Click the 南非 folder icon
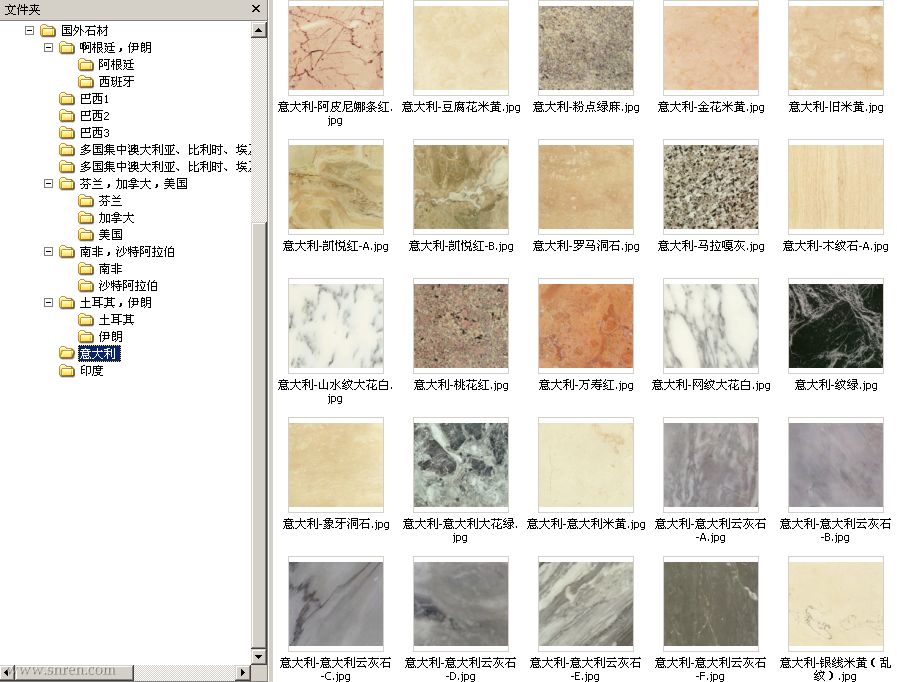 [x=86, y=269]
